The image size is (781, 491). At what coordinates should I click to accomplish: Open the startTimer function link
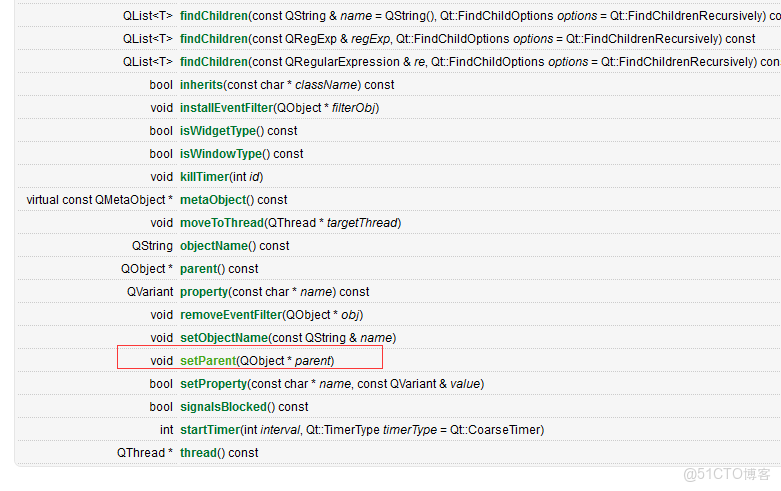(x=209, y=430)
